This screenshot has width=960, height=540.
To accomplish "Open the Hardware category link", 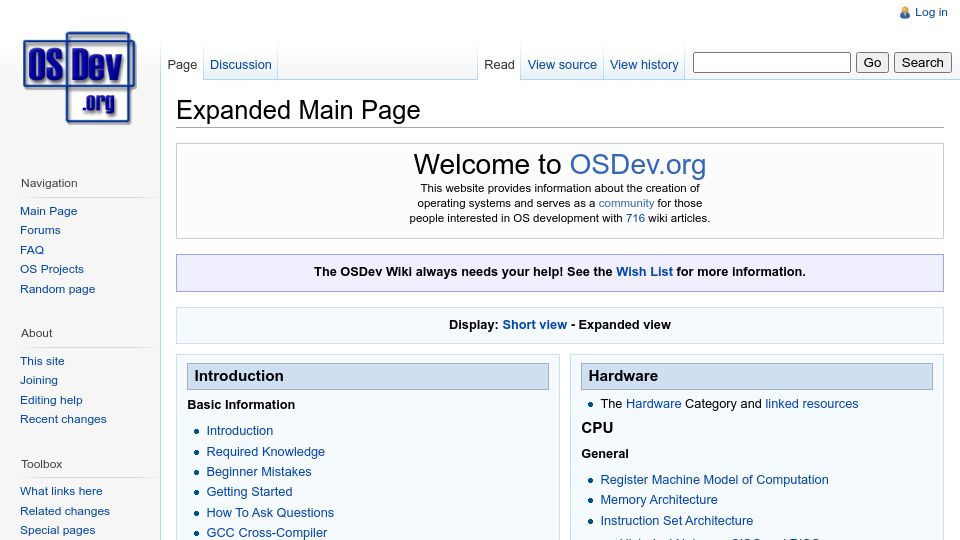I will tap(653, 404).
